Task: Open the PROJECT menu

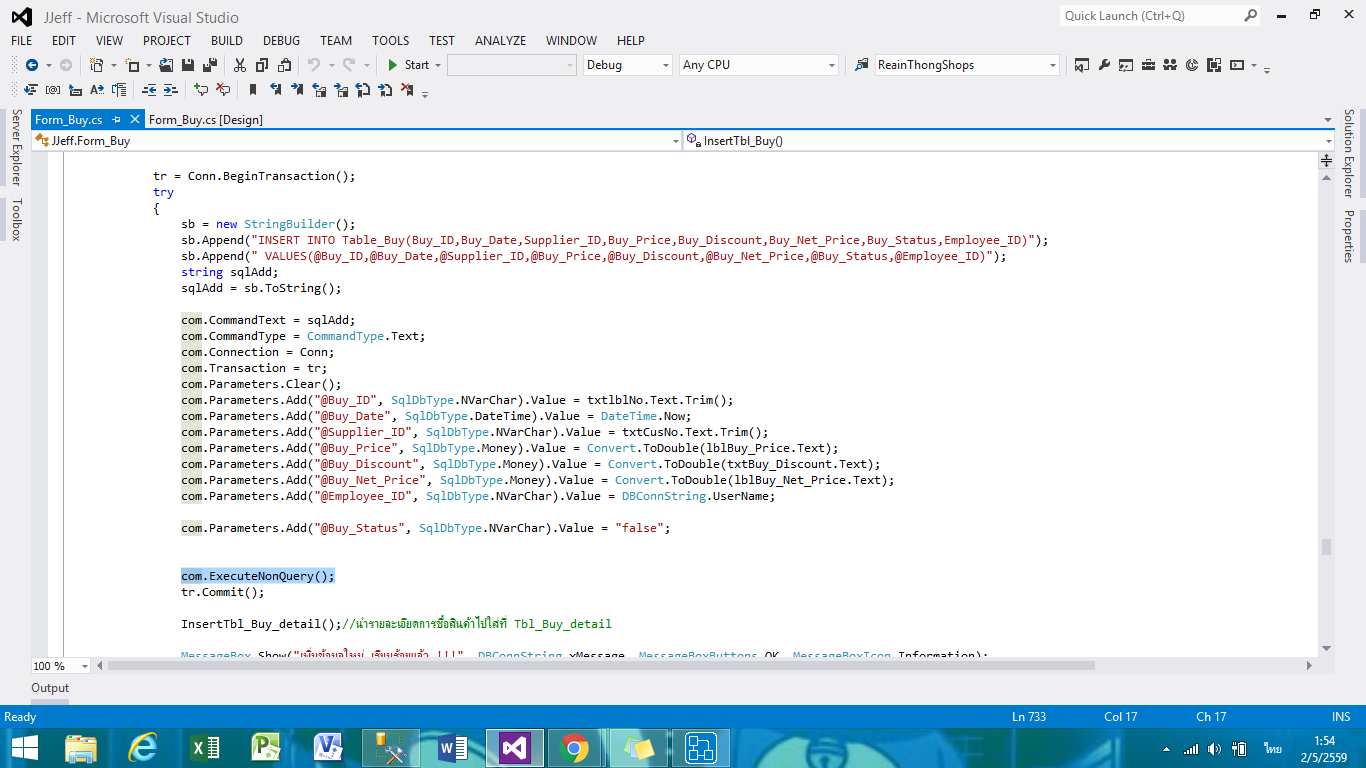Action: point(167,41)
